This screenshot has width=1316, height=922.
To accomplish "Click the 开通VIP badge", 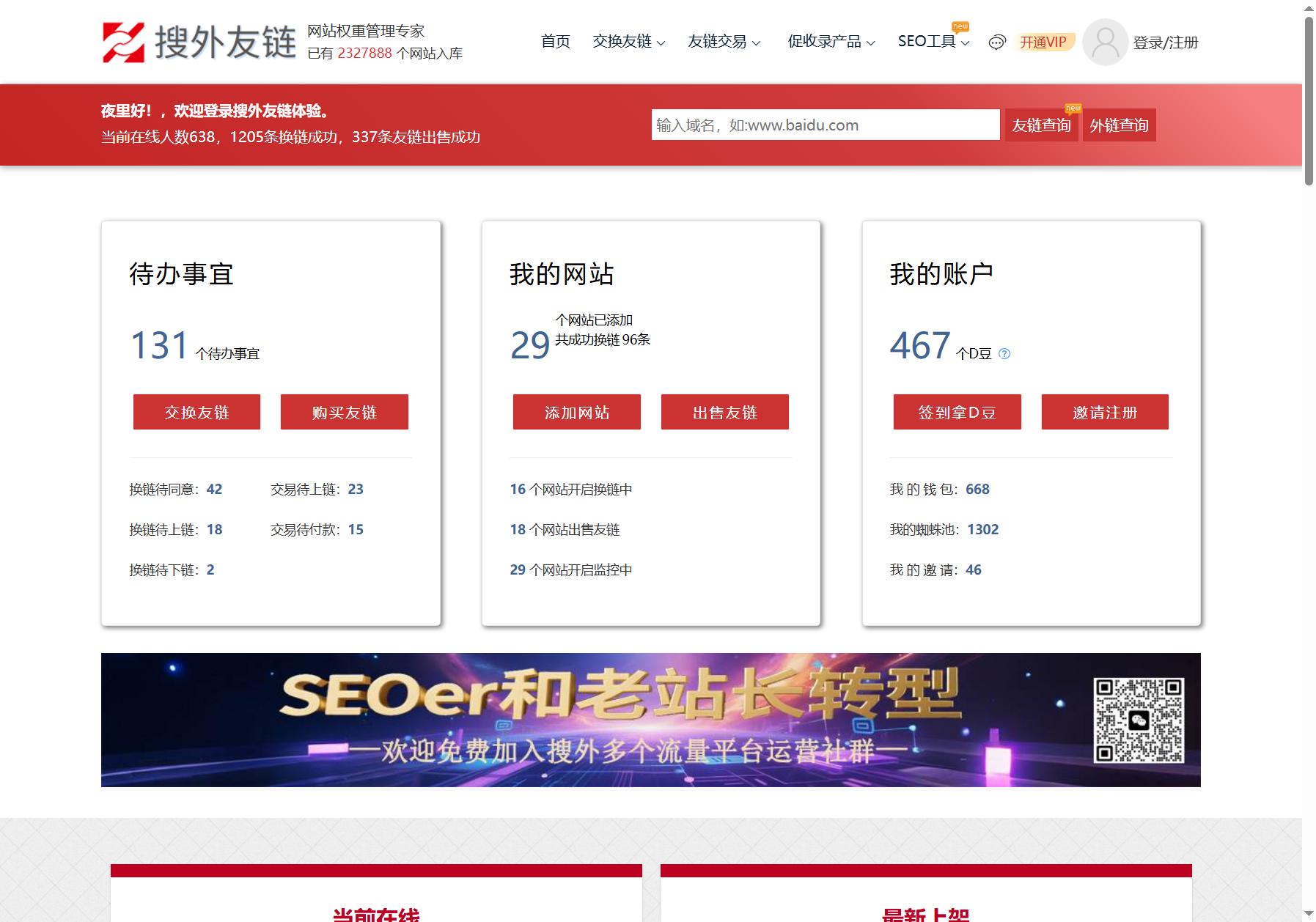I will point(1043,43).
